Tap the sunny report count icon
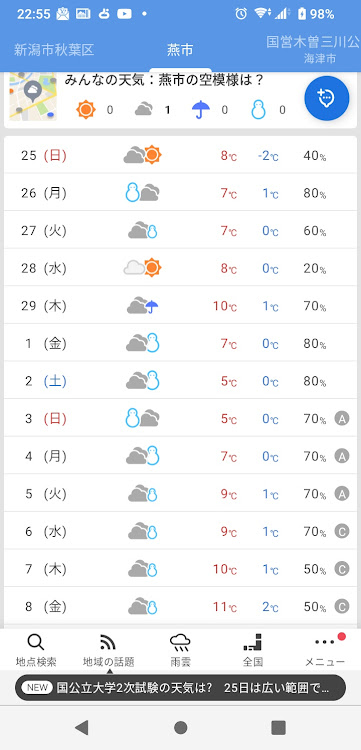 point(86,110)
